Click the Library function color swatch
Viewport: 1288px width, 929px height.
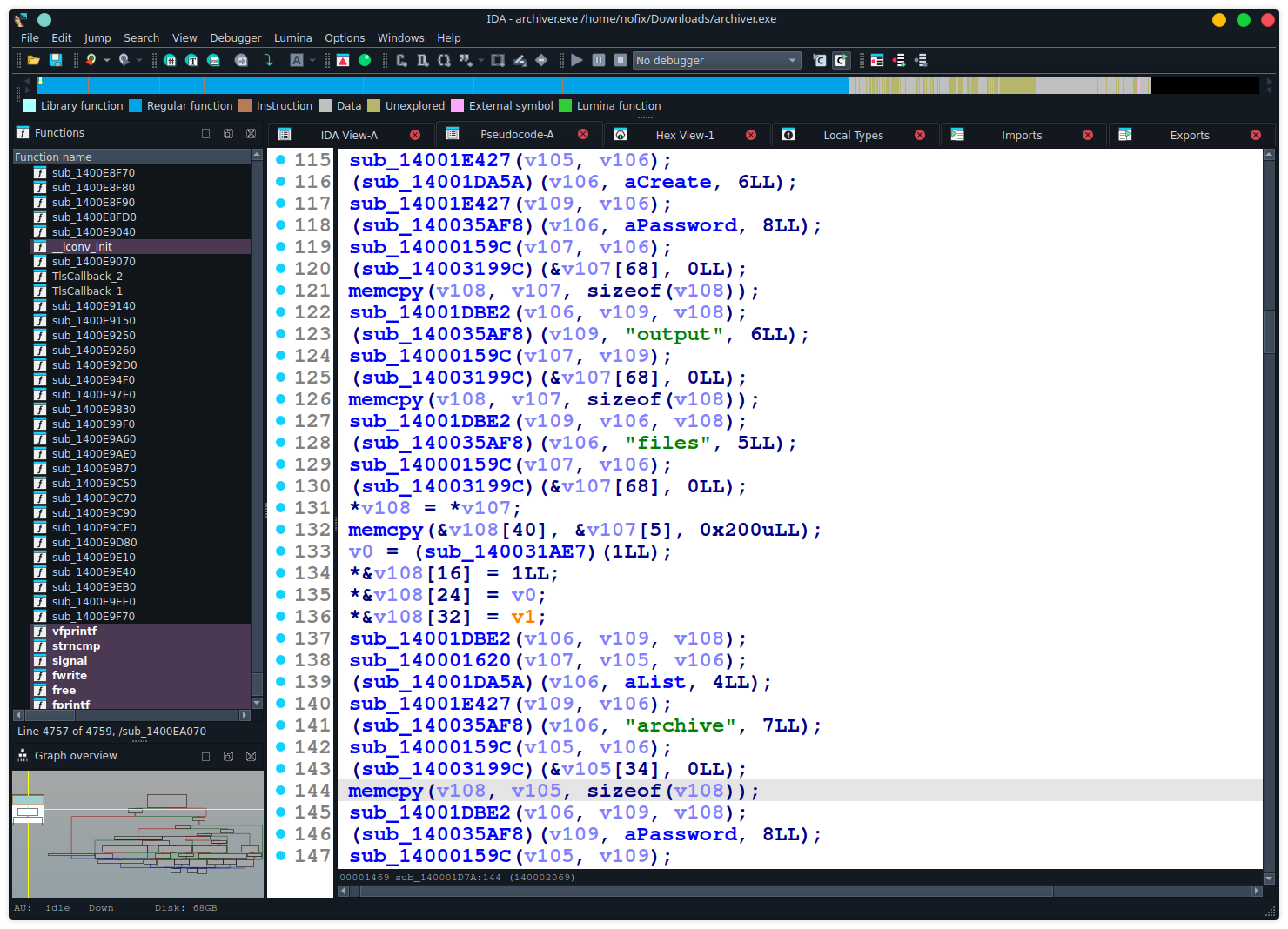[x=30, y=105]
